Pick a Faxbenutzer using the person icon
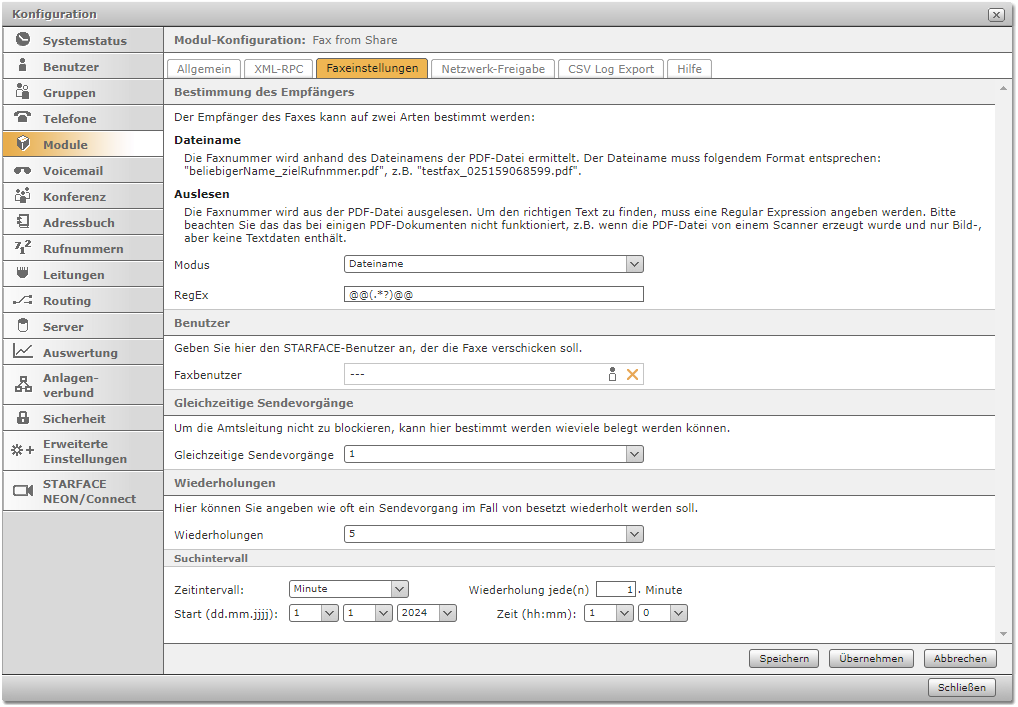This screenshot has width=1018, height=707. [612, 375]
